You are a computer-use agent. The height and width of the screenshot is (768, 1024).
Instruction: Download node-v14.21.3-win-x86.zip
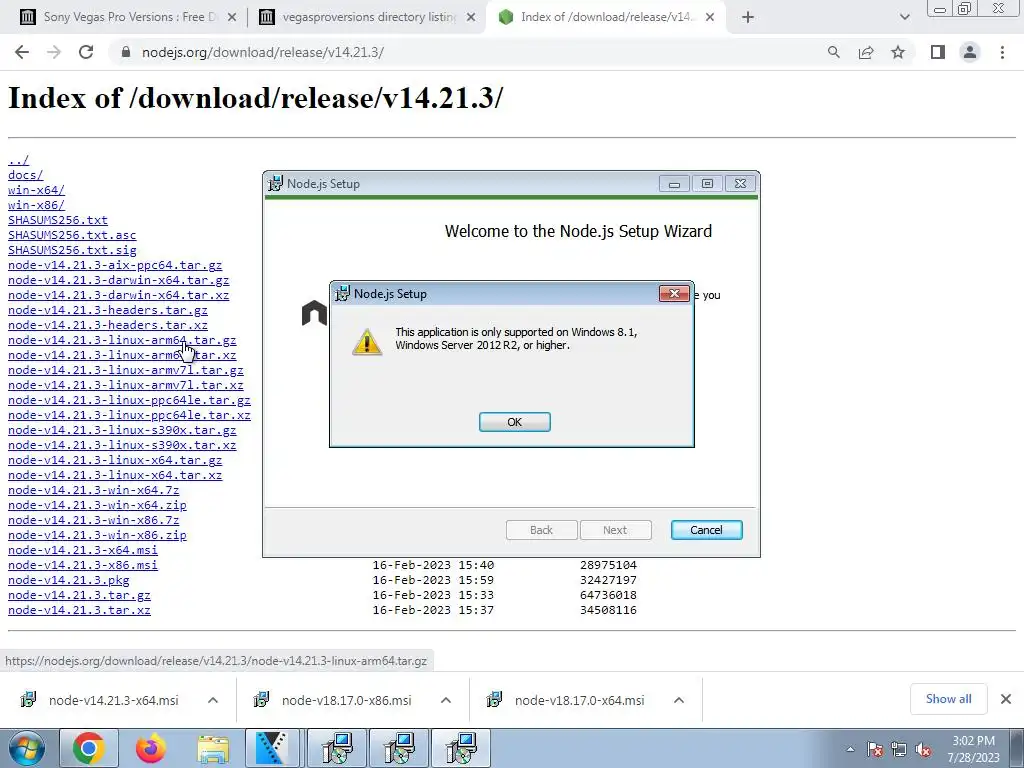tap(97, 536)
